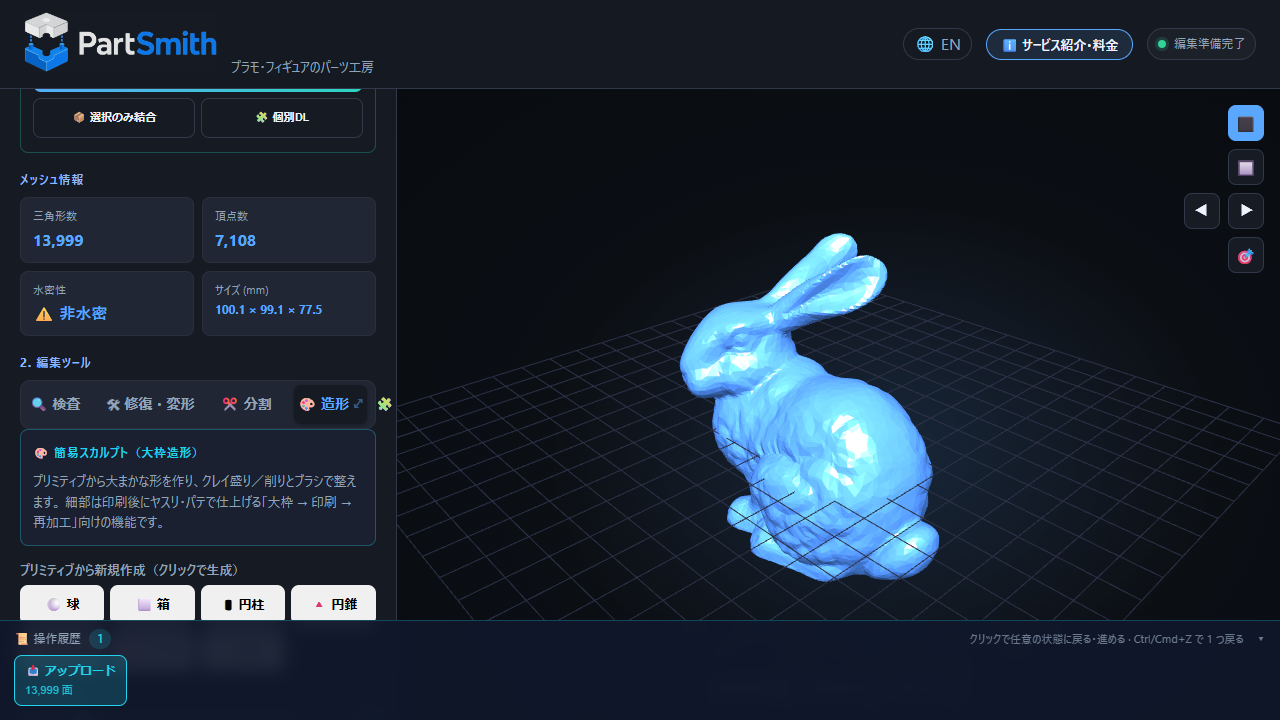The height and width of the screenshot is (720, 1280).
Task: Click the メッシュ情報 section header
Action: point(51,180)
